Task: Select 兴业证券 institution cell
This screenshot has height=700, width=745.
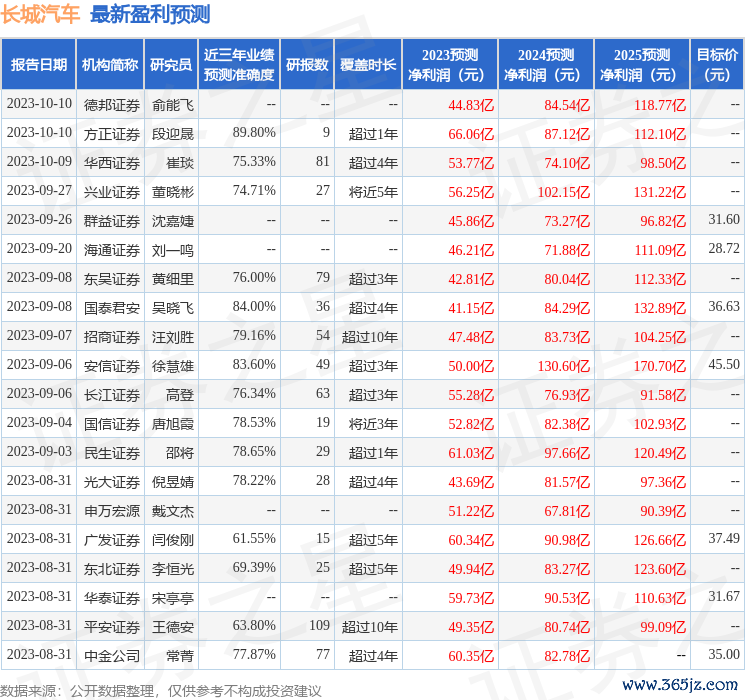Action: [112, 192]
